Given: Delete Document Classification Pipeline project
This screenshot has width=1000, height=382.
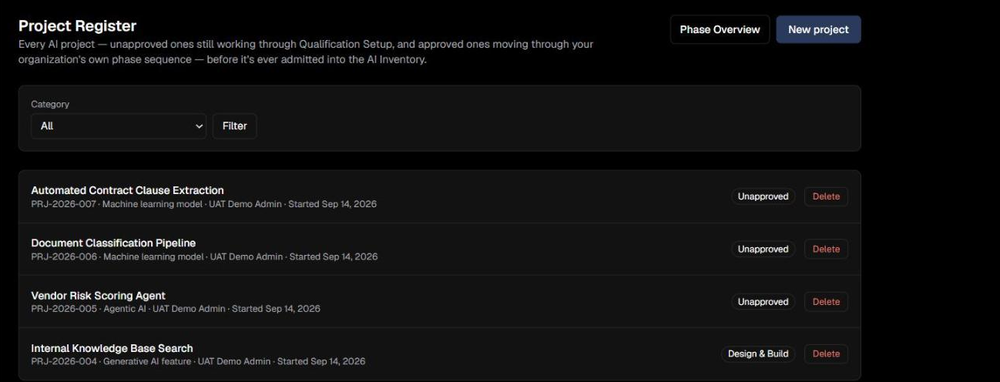Looking at the screenshot, I should 826,249.
